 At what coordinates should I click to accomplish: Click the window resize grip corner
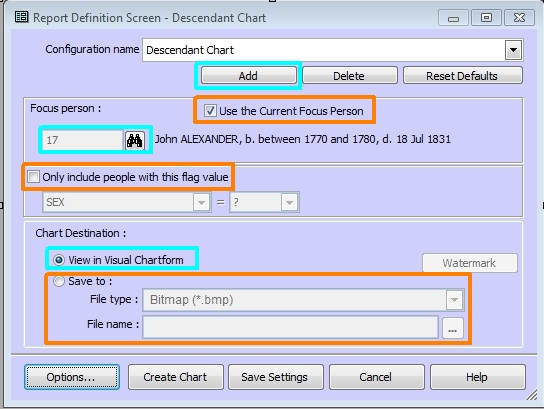tap(531, 395)
